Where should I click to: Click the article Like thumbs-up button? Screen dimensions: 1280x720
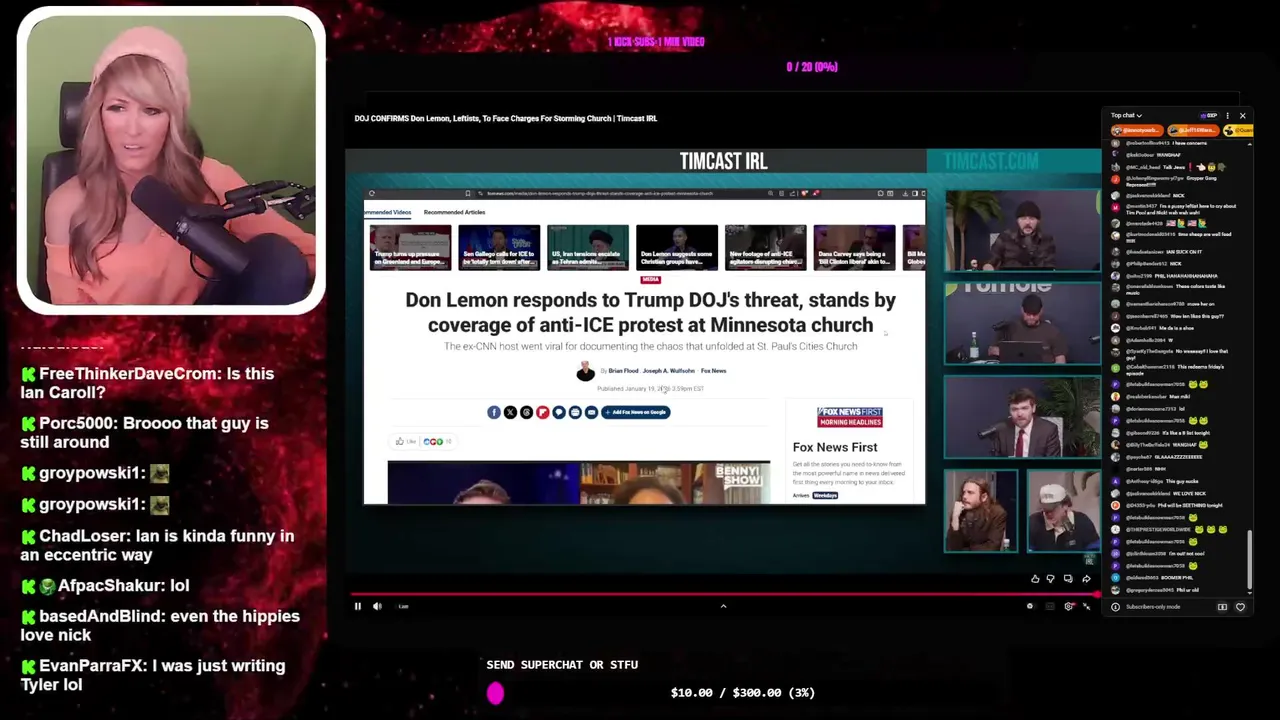[x=404, y=441]
